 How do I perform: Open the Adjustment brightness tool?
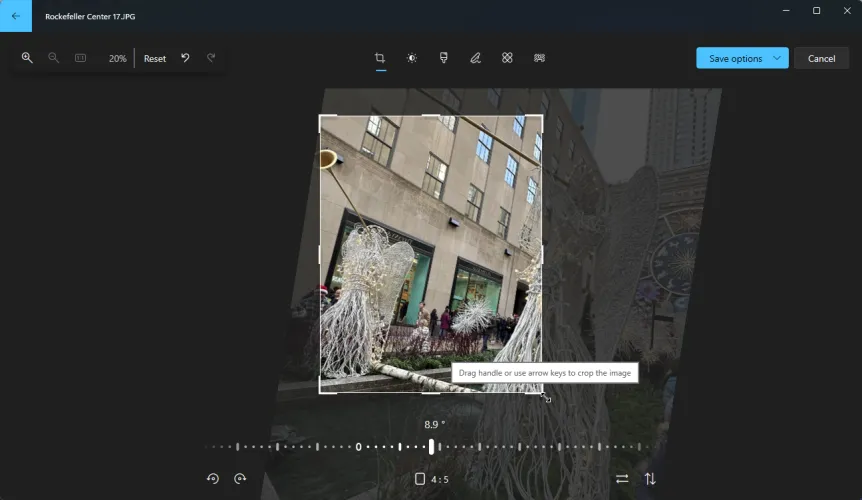[x=411, y=58]
